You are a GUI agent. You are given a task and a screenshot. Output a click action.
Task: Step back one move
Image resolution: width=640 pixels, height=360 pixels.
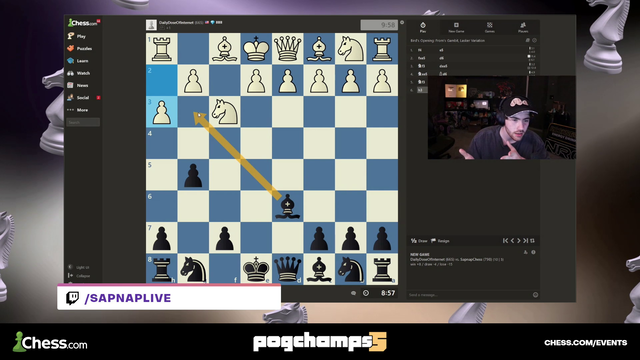coord(512,241)
